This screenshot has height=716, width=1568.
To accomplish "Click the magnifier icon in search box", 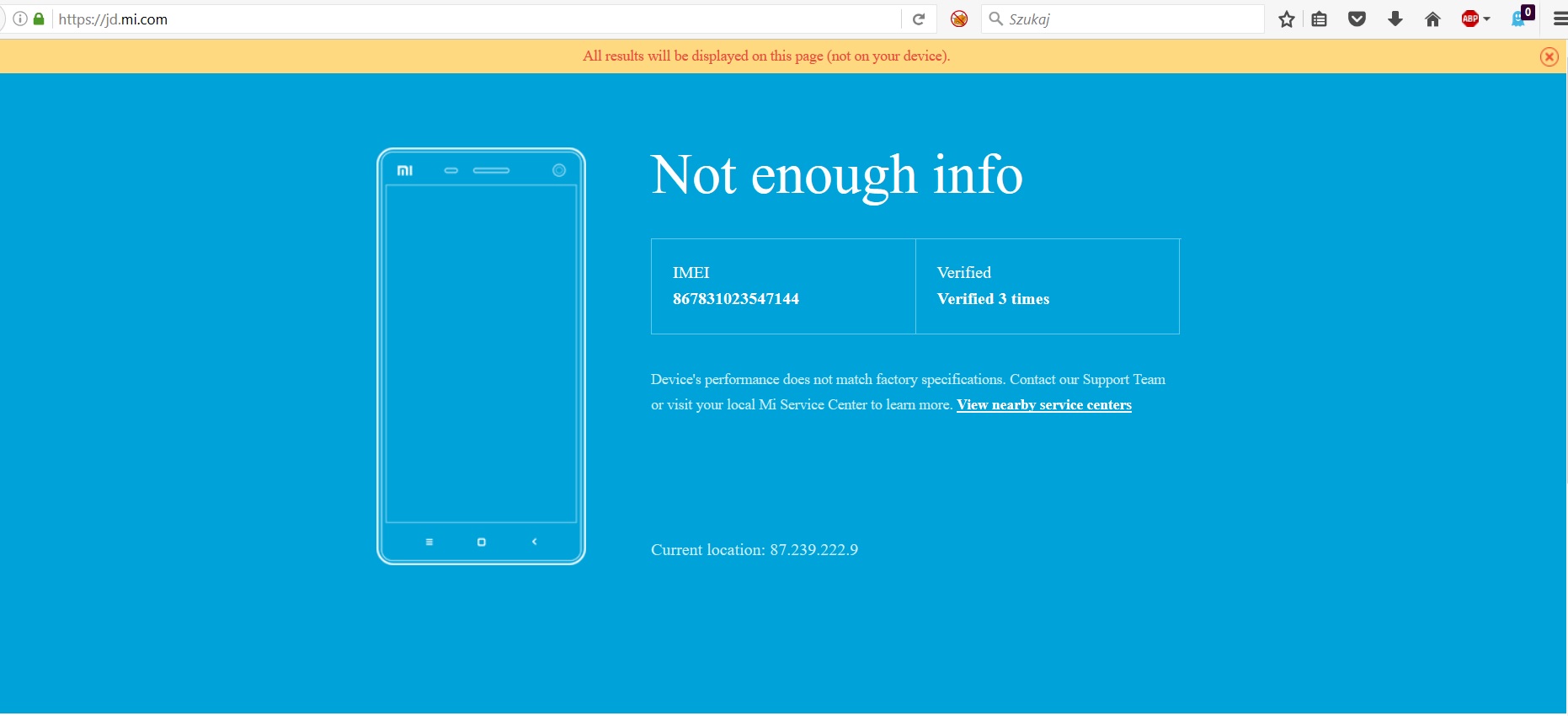I will point(995,19).
